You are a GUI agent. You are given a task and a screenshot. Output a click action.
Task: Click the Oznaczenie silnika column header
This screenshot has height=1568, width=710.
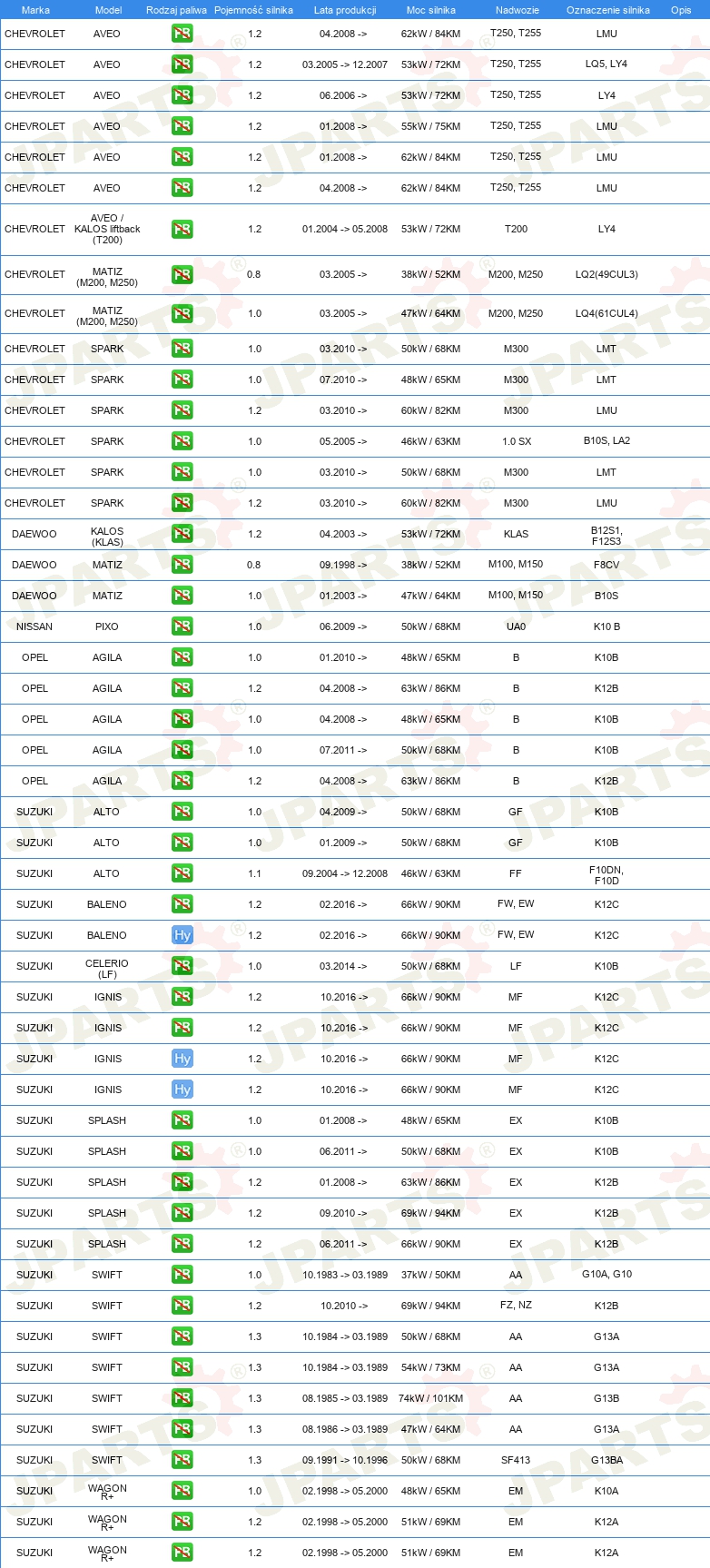click(608, 10)
